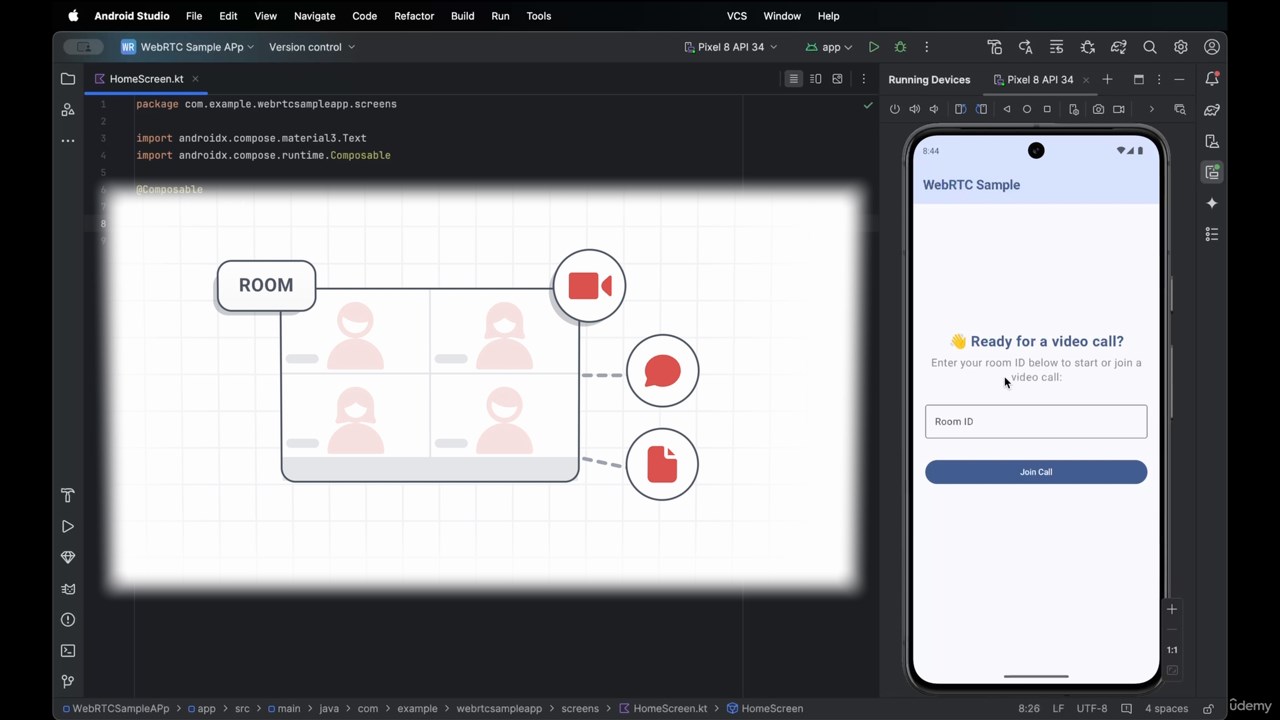Take an emulator screenshot with the camera icon
The width and height of the screenshot is (1280, 720).
[1098, 109]
